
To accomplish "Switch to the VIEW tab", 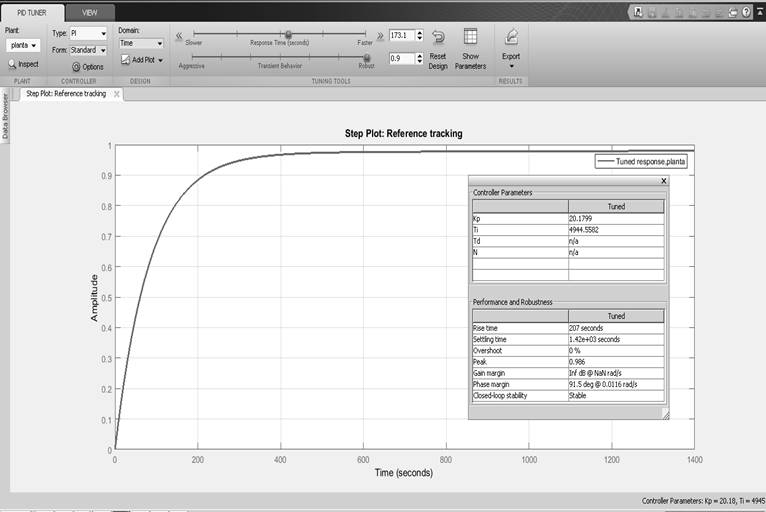I will pos(90,12).
